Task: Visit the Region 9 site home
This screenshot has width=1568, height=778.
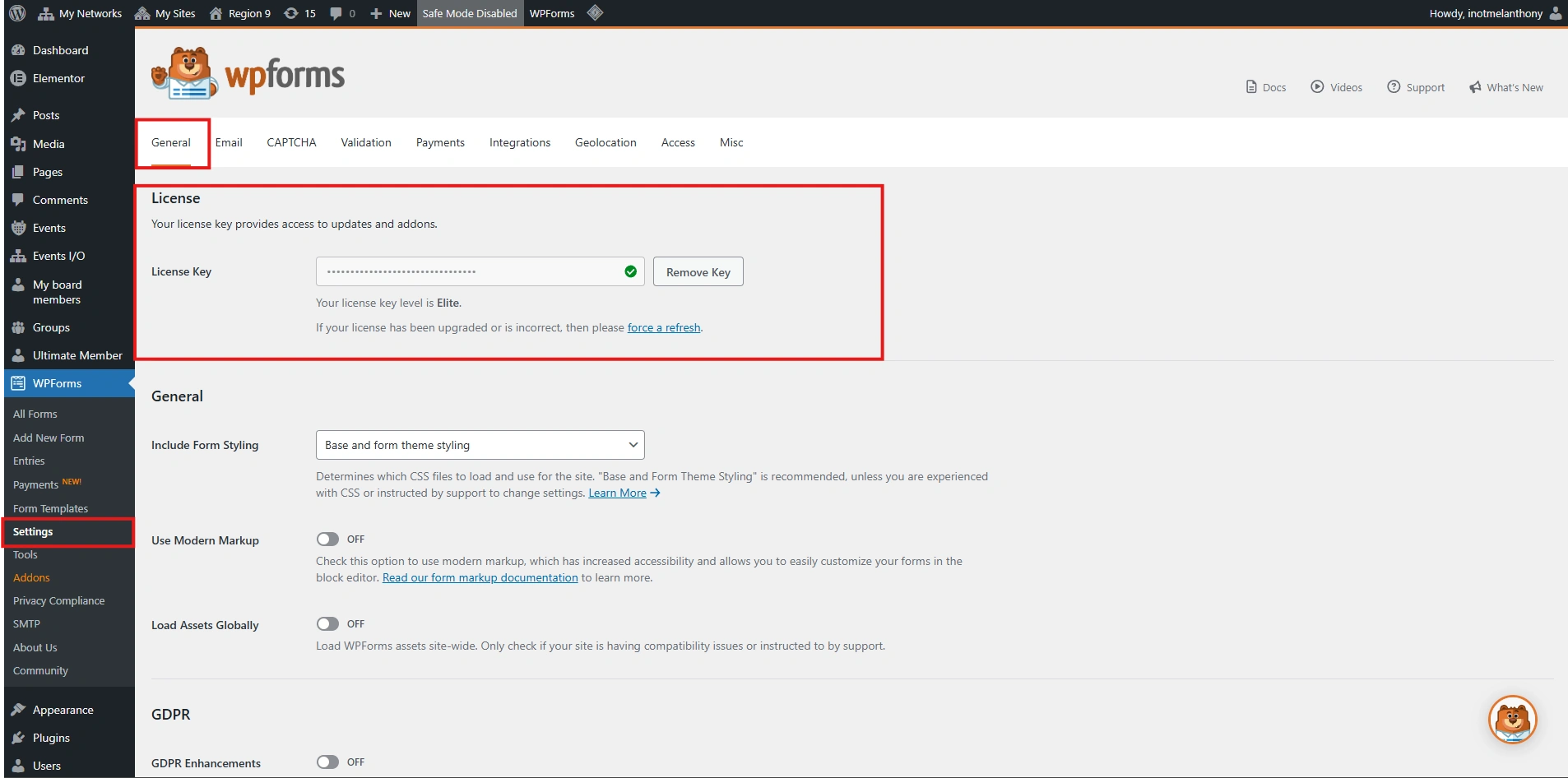Action: pyautogui.click(x=239, y=13)
